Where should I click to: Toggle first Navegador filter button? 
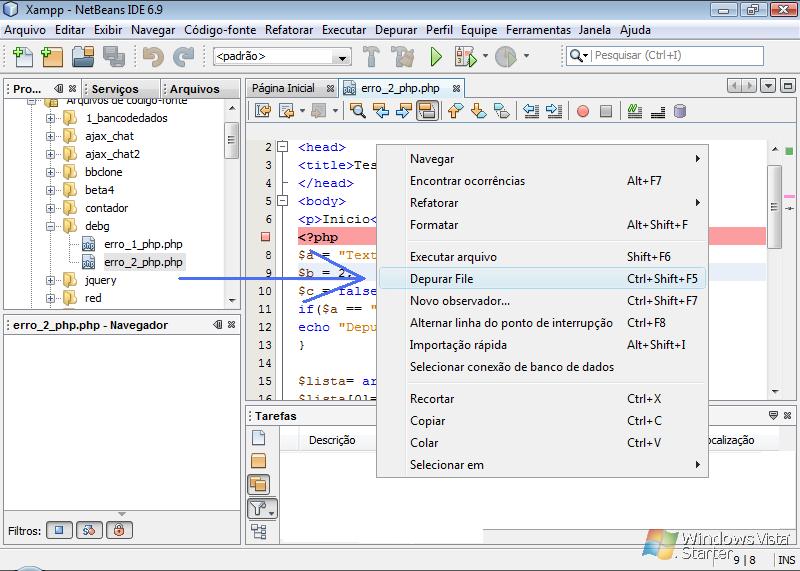coord(59,530)
